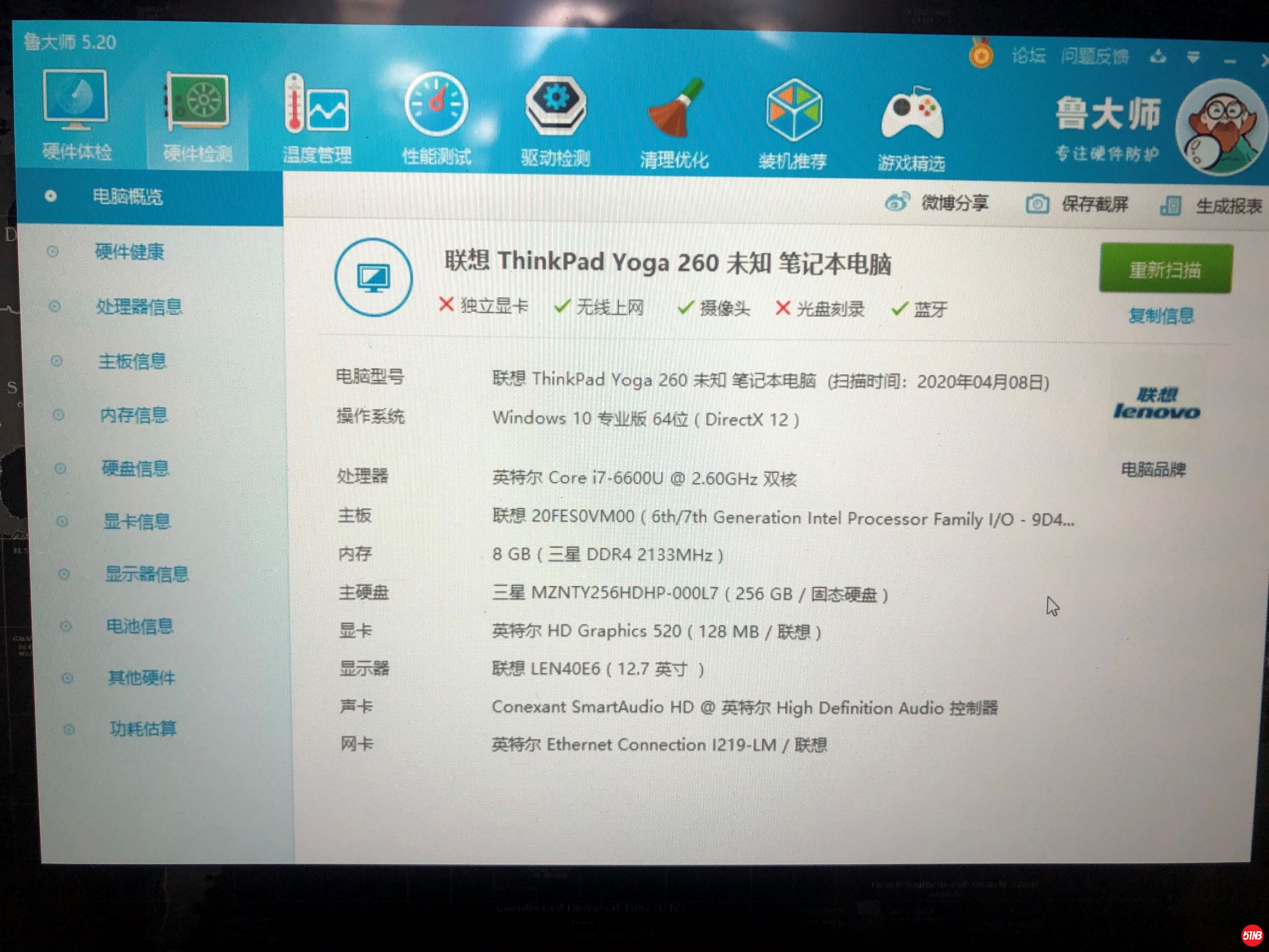Open the 装机推荐 cube icon

point(794,110)
